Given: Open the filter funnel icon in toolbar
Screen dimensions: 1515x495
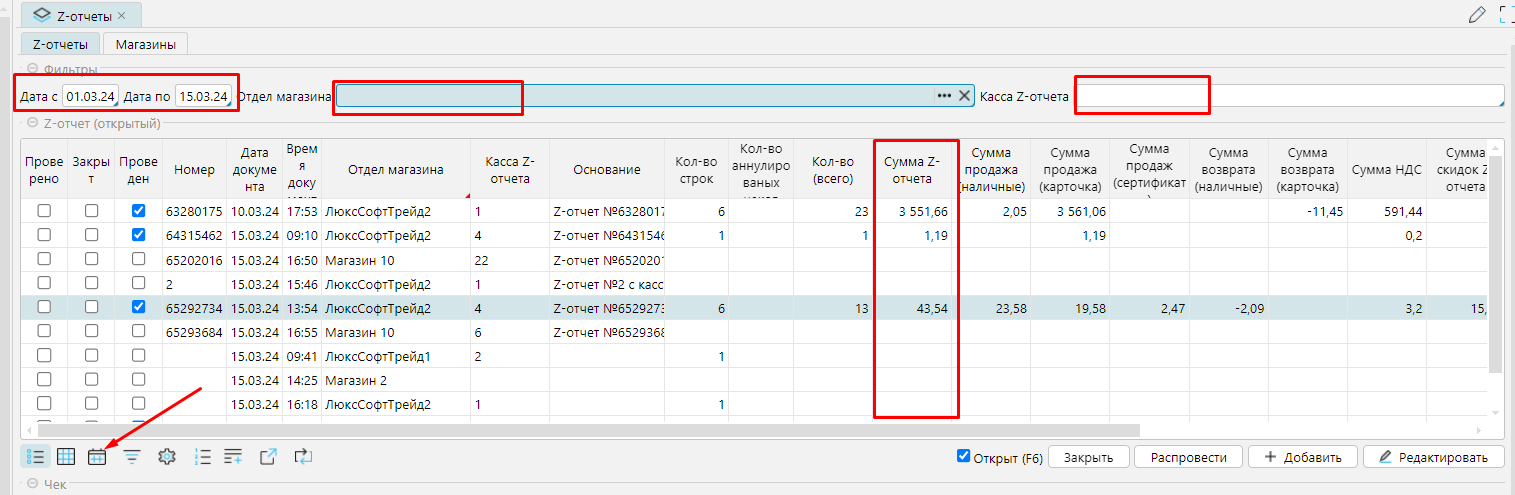Looking at the screenshot, I should pos(132,457).
